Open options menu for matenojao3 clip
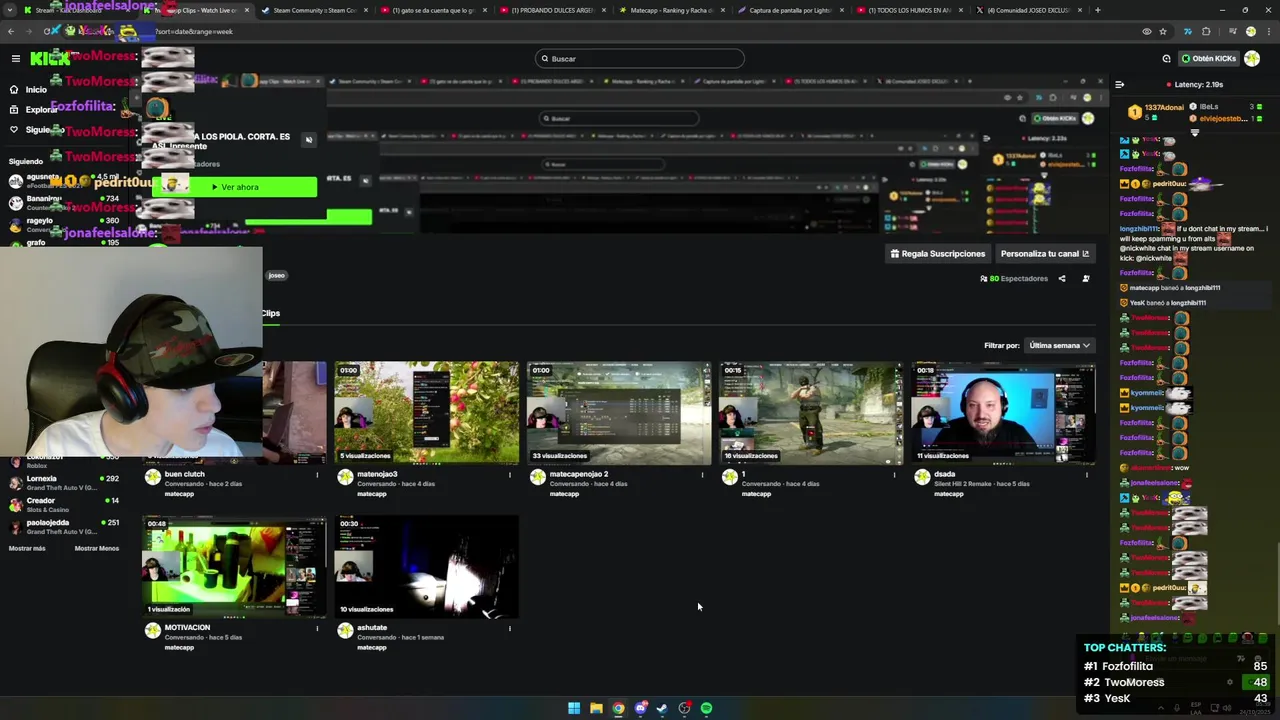Screen dimensions: 1280x720 pos(510,475)
